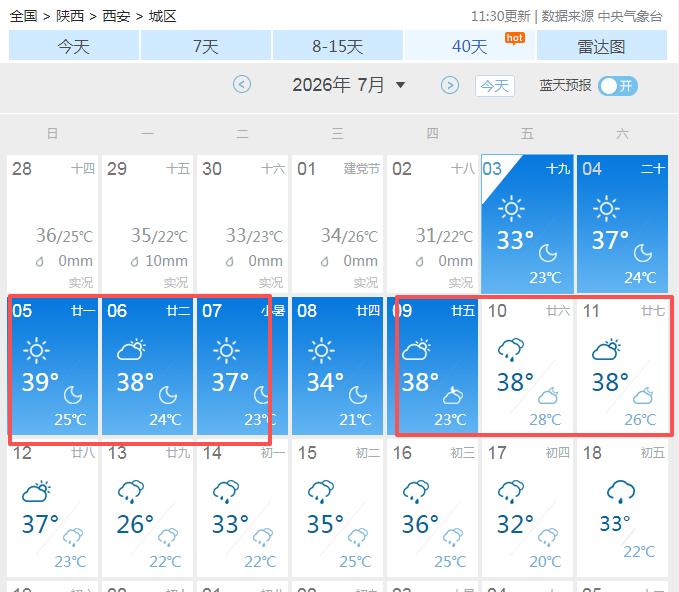Open the 全国 breadcrumb link

[23, 16]
